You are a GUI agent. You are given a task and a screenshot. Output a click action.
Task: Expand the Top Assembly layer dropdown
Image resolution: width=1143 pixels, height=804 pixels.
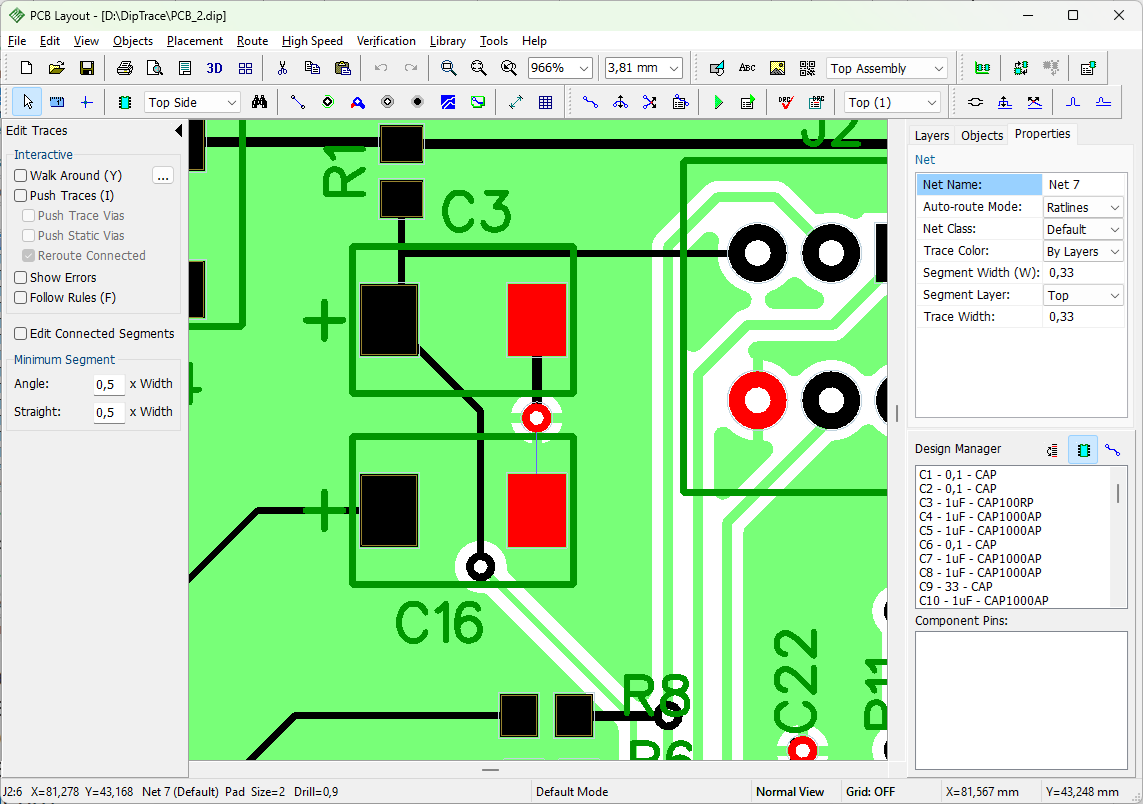[x=887, y=69]
